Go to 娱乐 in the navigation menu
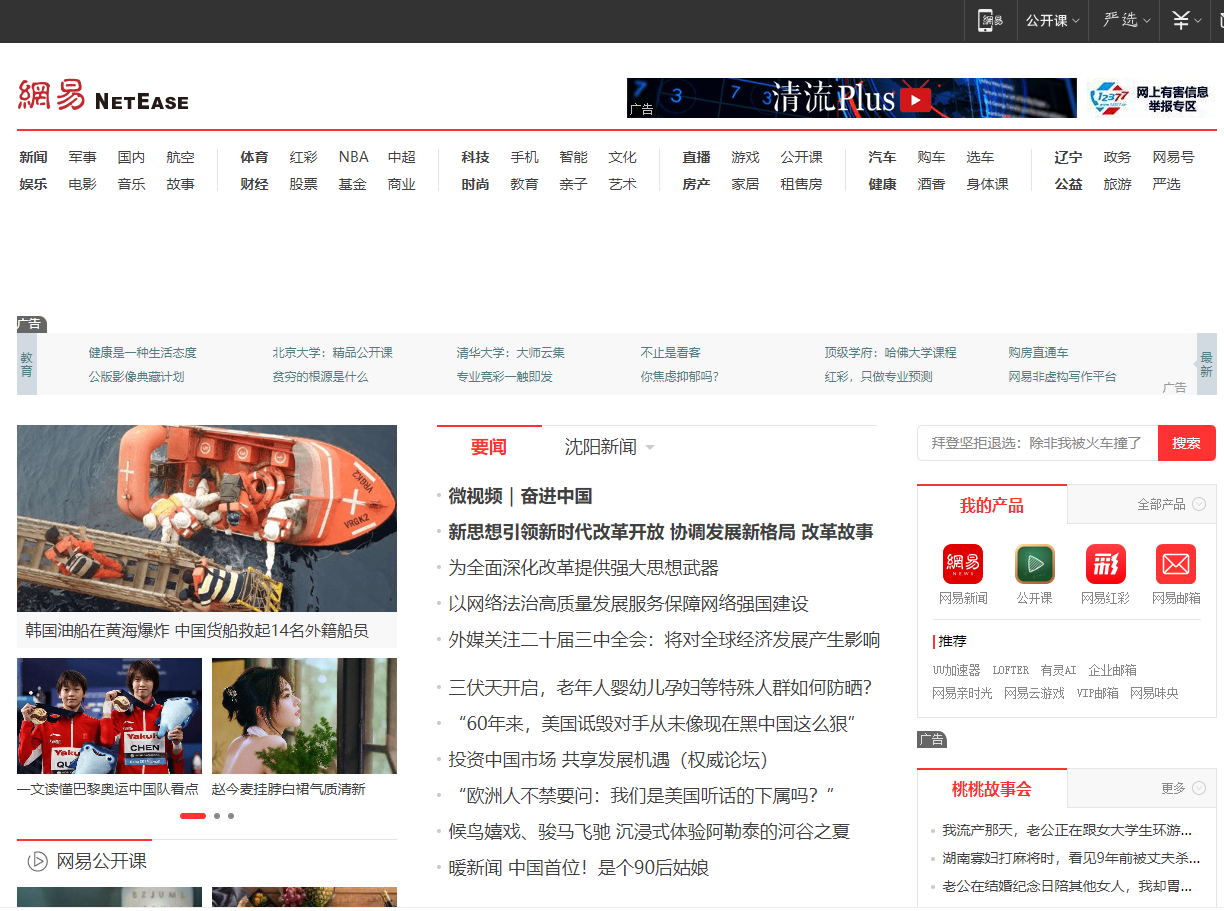1224x911 pixels. pos(33,184)
